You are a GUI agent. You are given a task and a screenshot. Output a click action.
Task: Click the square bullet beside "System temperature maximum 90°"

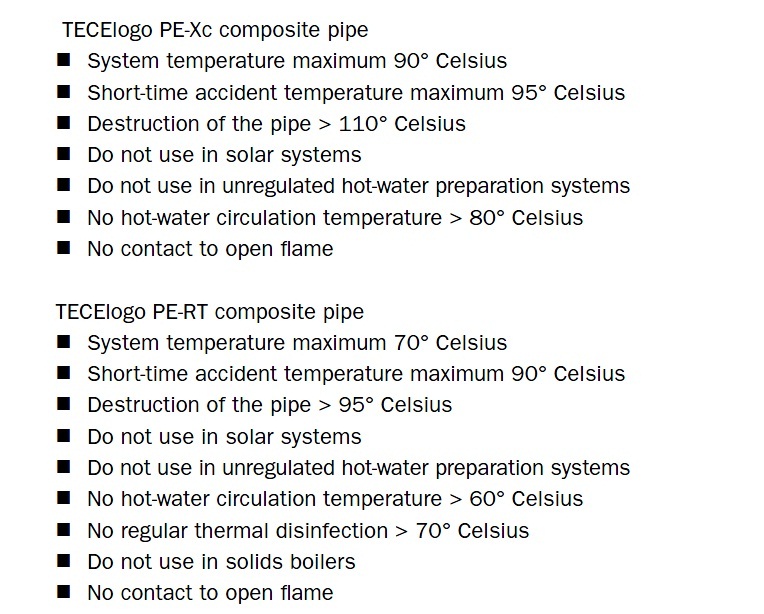pyautogui.click(x=64, y=61)
